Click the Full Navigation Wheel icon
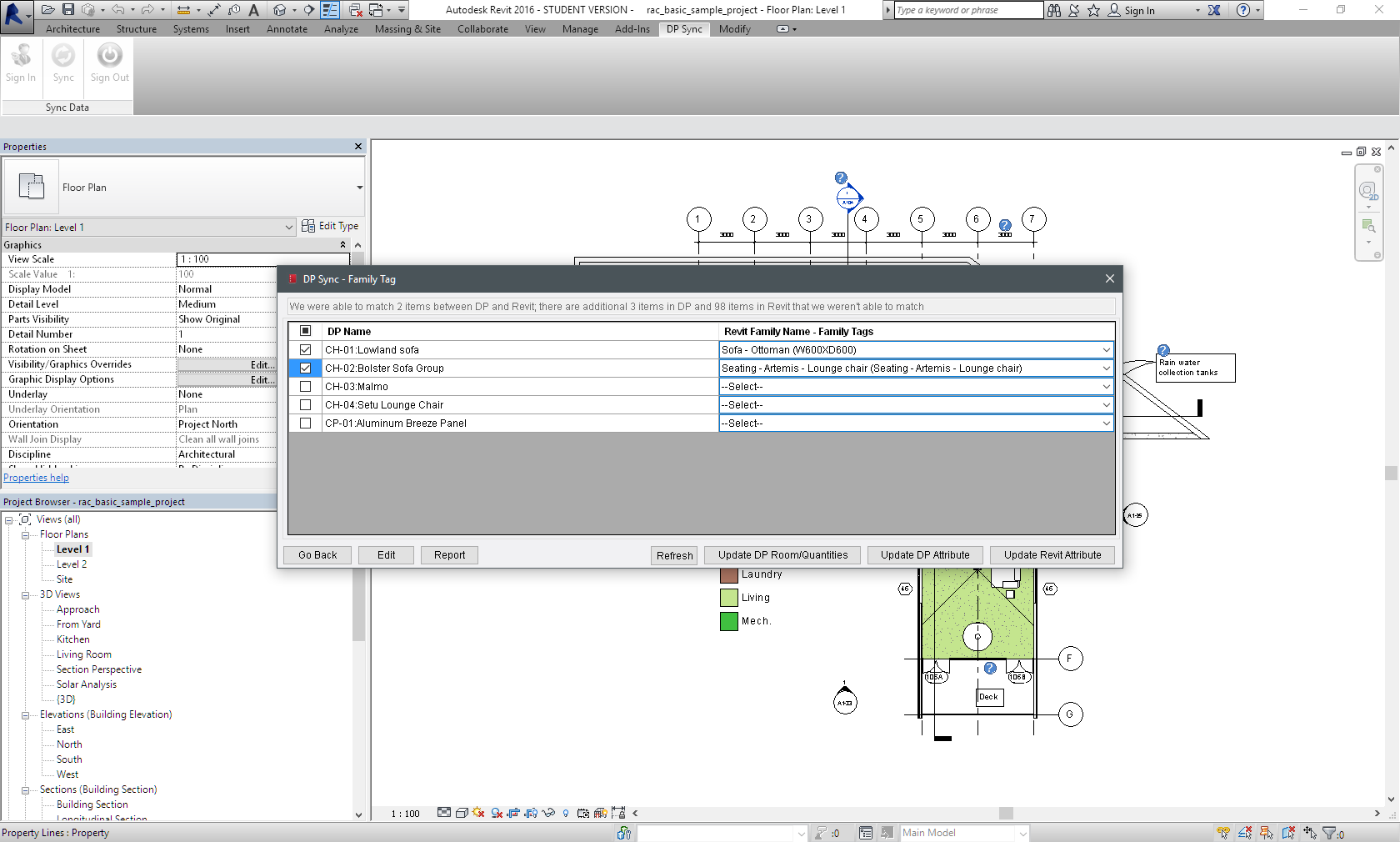The width and height of the screenshot is (1400, 842). click(x=1368, y=193)
